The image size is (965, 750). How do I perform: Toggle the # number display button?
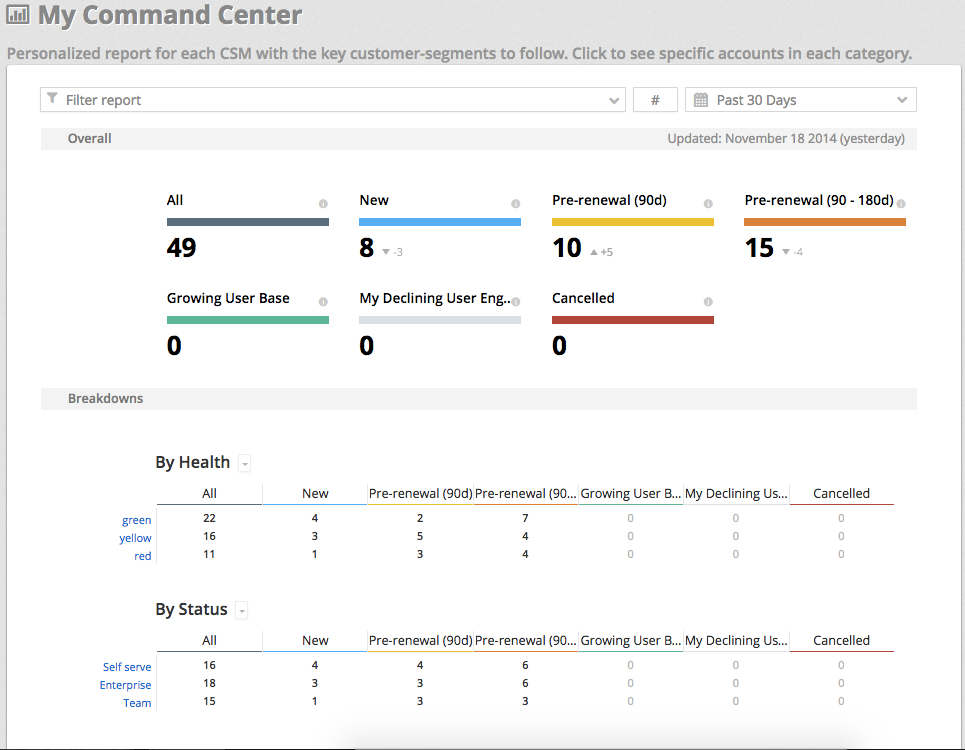click(x=655, y=100)
